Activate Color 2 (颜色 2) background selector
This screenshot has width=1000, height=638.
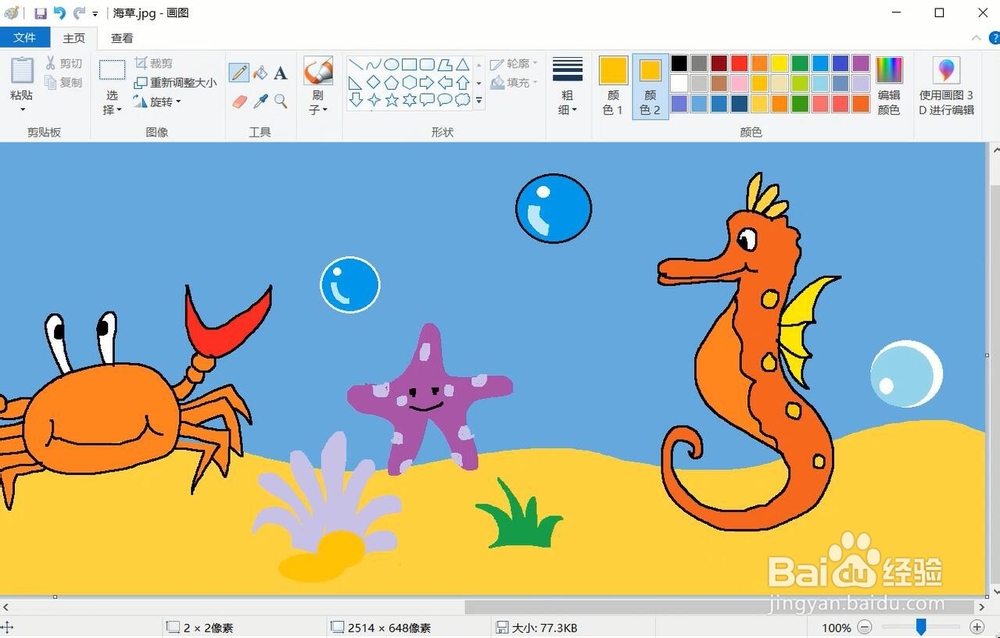coord(650,85)
